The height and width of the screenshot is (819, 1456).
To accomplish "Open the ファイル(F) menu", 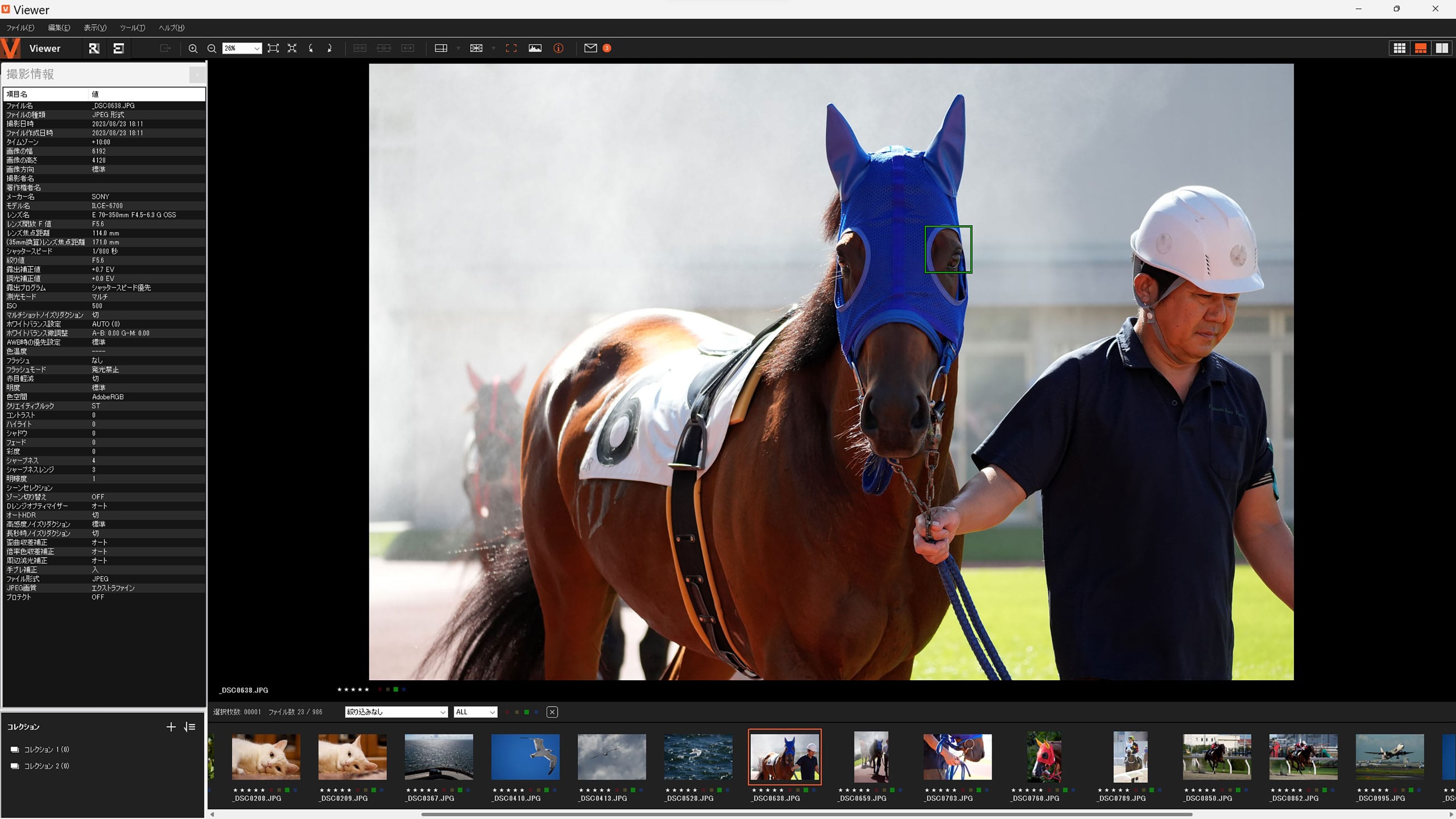I will [20, 28].
